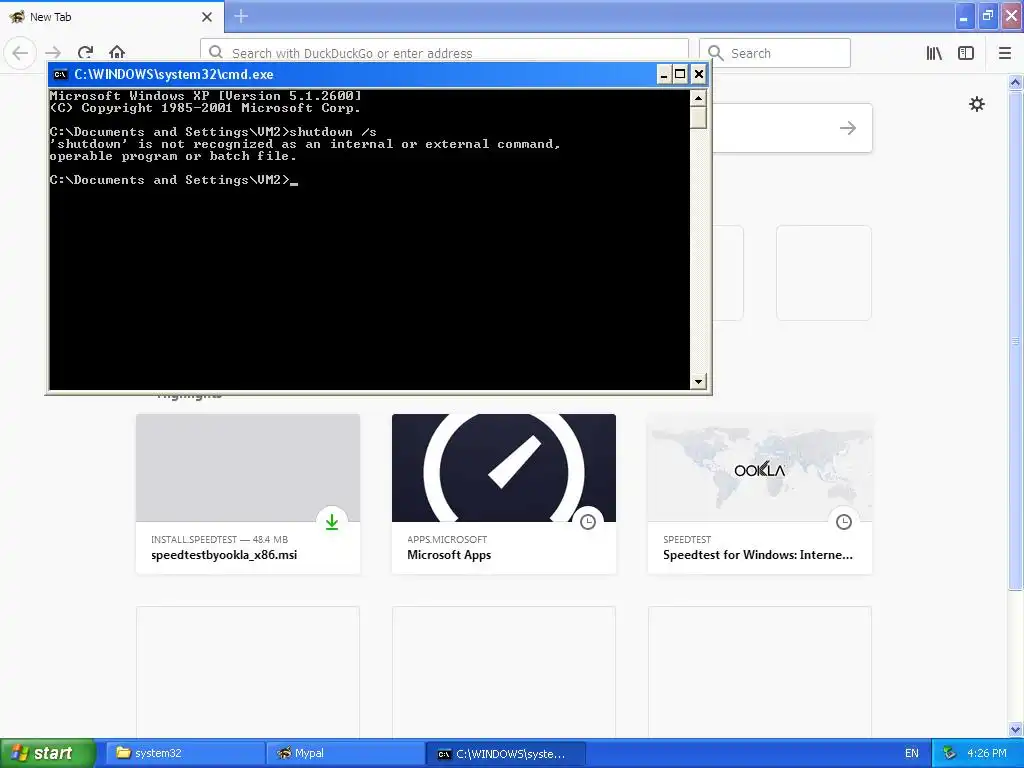Click the cmd.exe title bar text
The height and width of the screenshot is (768, 1024).
174,74
